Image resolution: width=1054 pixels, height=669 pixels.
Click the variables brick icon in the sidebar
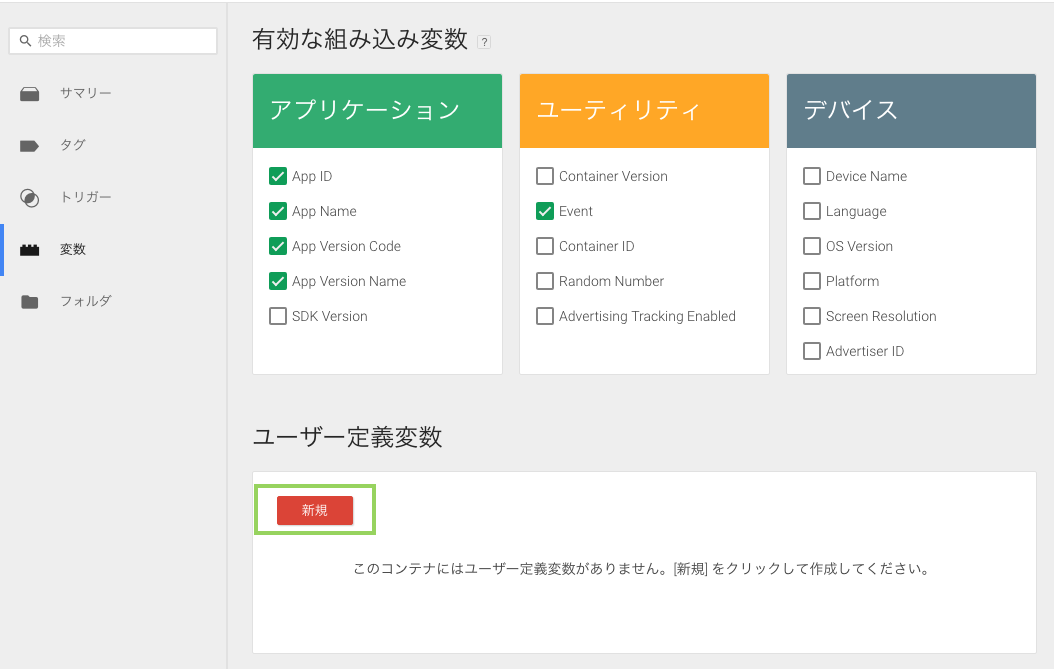point(30,250)
